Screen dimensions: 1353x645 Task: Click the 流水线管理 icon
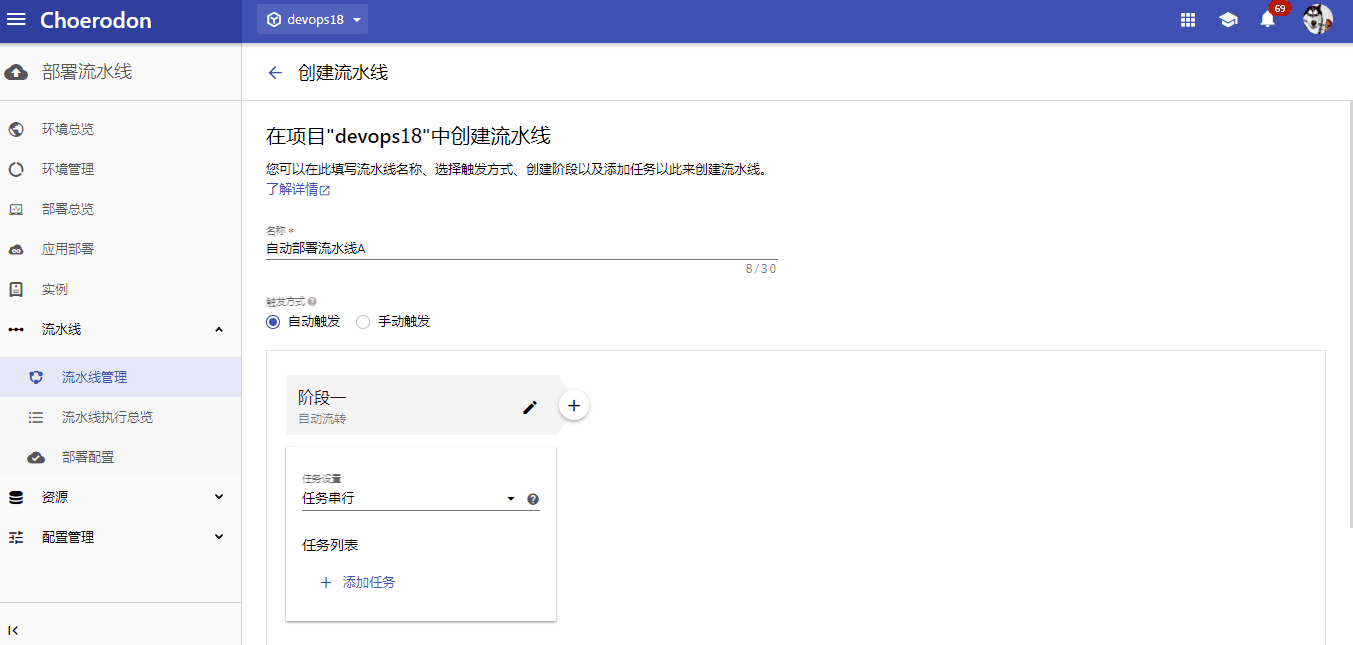click(x=36, y=377)
